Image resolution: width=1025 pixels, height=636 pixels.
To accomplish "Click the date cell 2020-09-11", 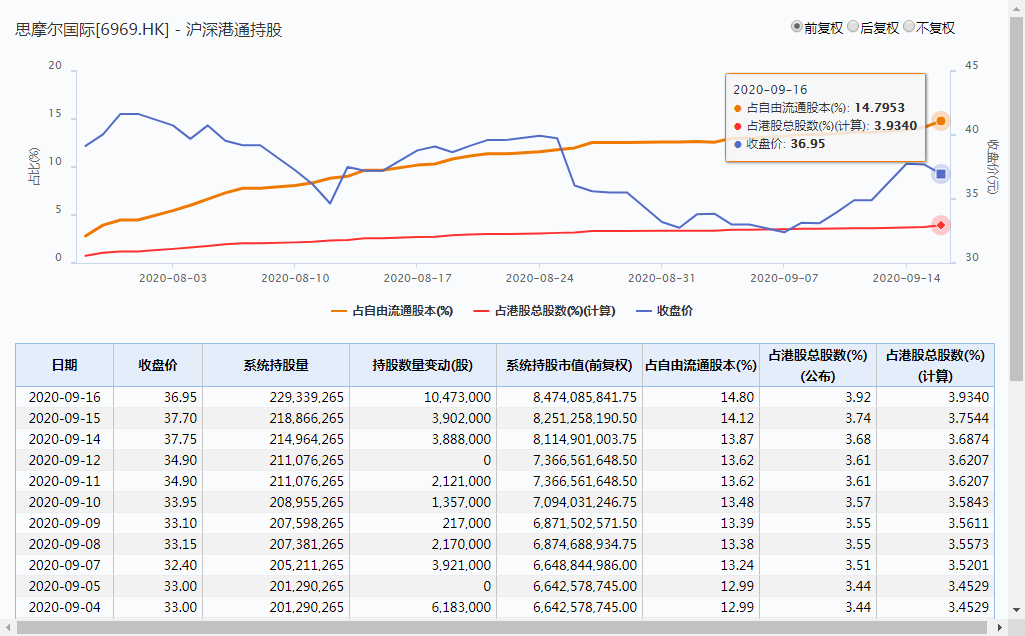I will (x=64, y=481).
